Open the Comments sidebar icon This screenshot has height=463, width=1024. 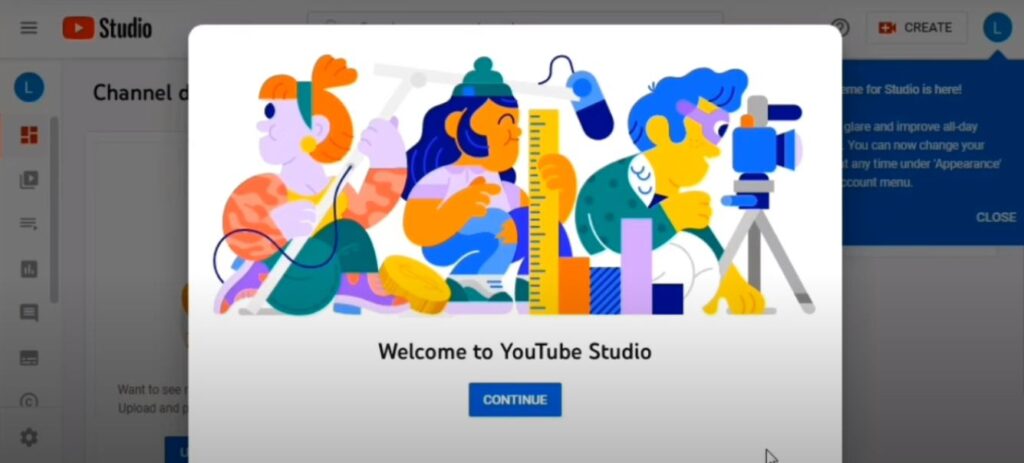[29, 313]
